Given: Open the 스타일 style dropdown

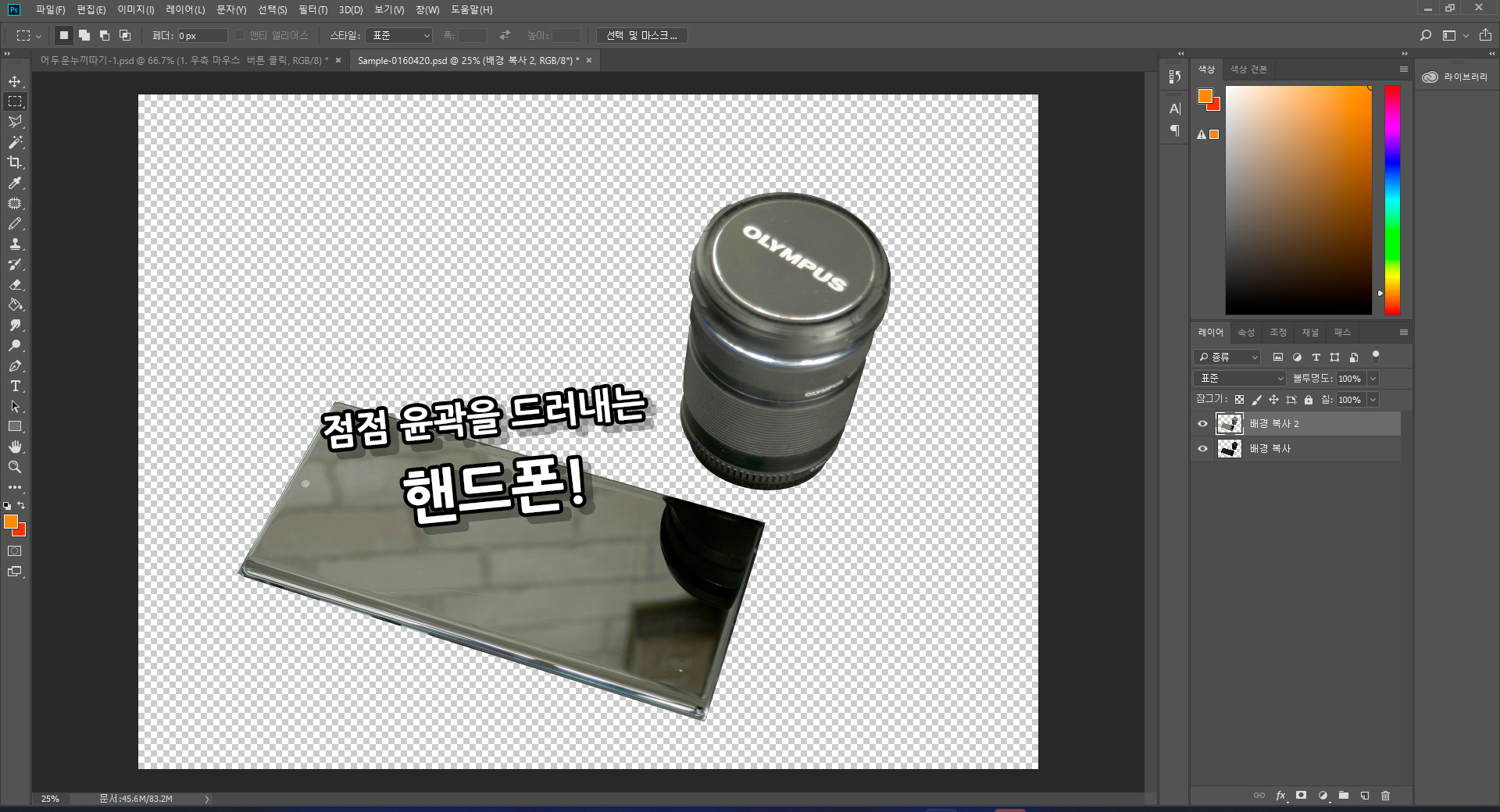Looking at the screenshot, I should pos(398,35).
